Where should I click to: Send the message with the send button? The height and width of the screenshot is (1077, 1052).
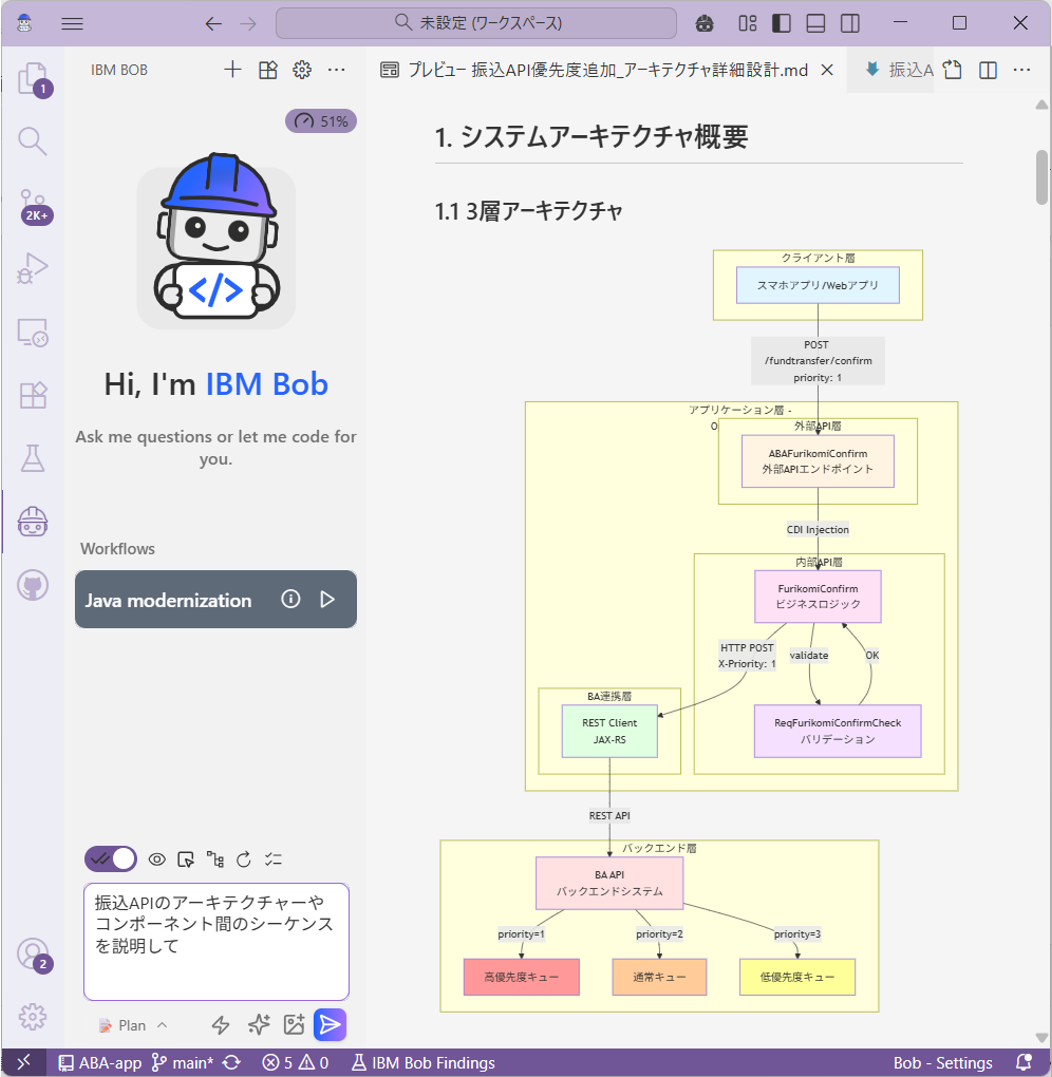(330, 1024)
